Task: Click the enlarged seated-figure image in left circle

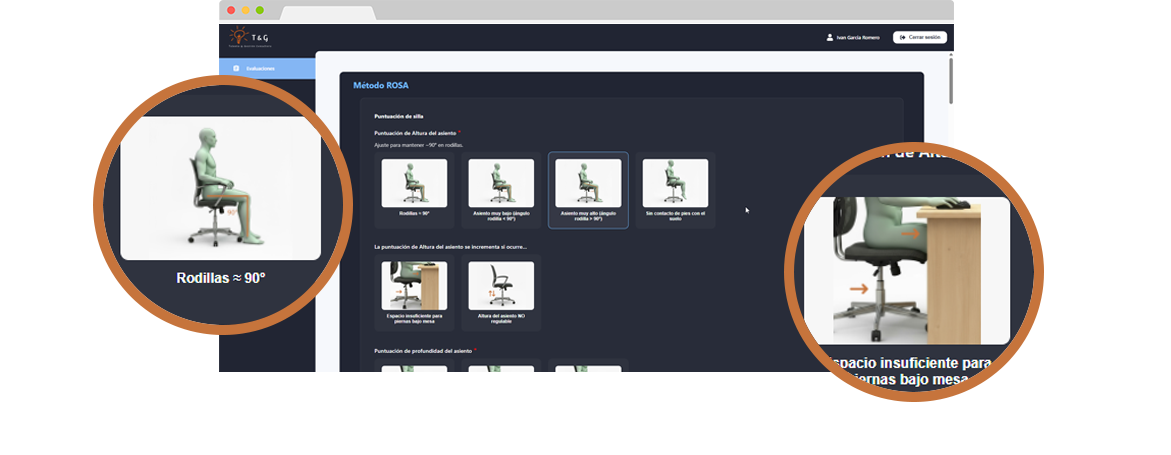Action: [x=220, y=188]
